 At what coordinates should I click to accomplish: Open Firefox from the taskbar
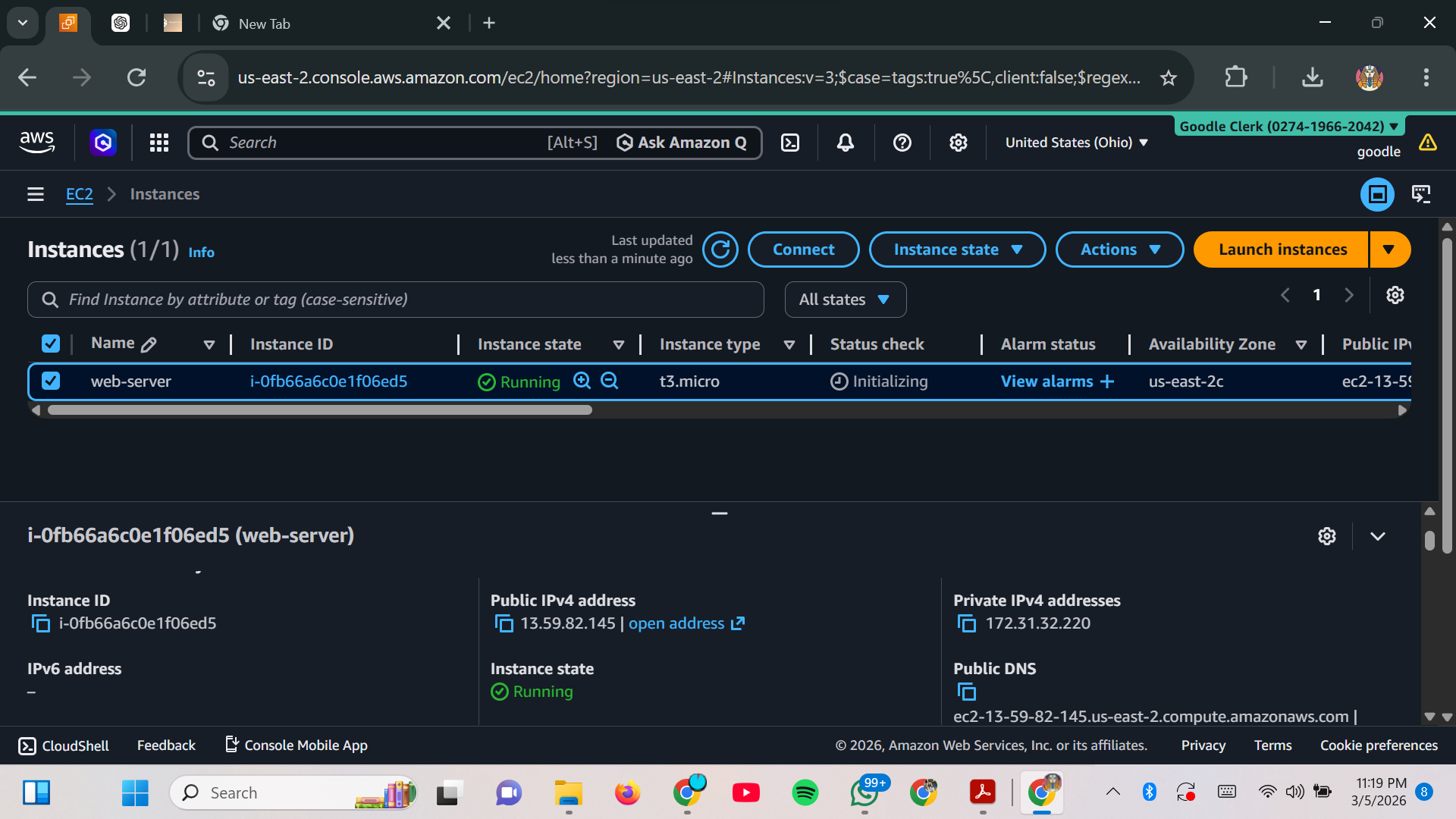(x=627, y=792)
